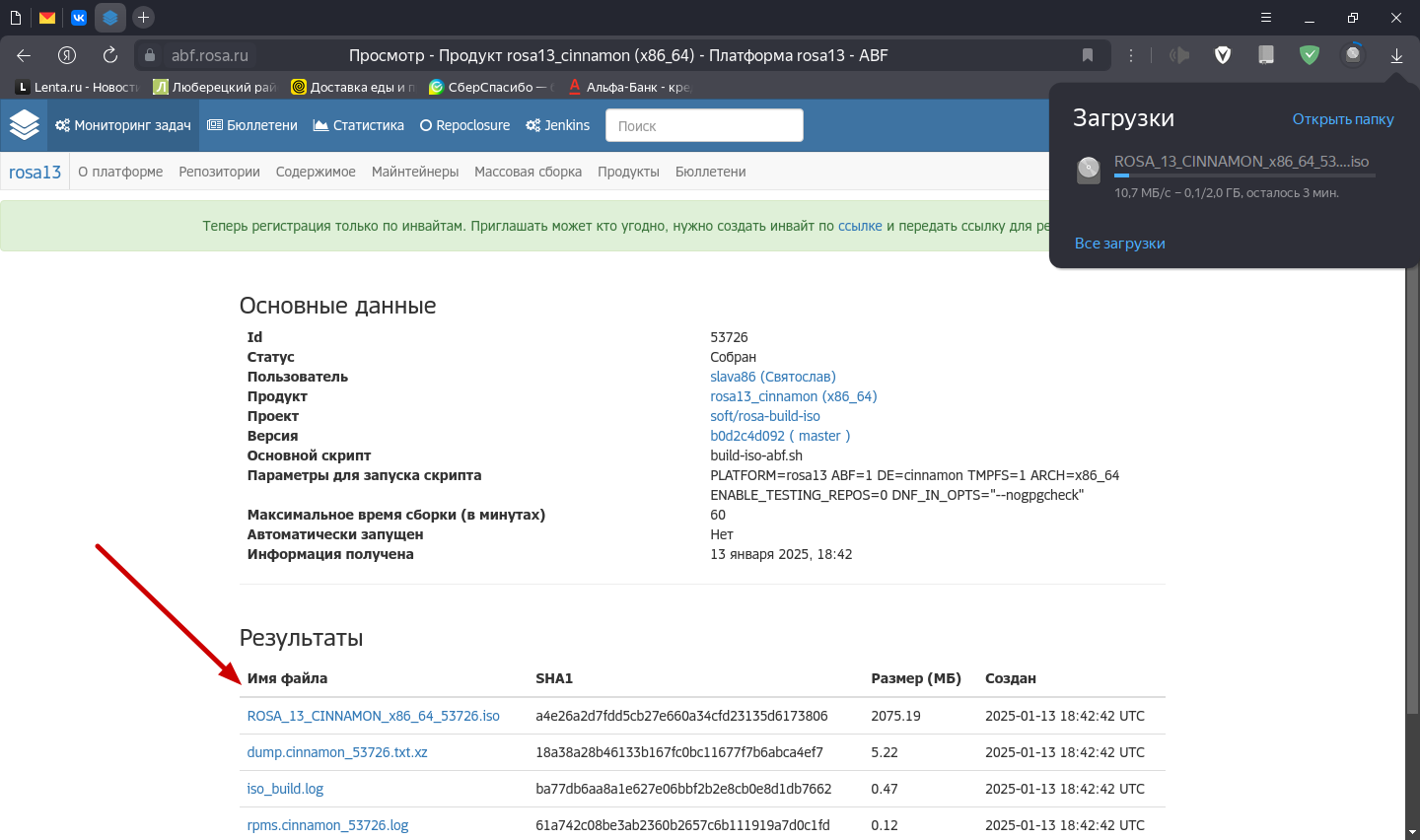Image resolution: width=1420 pixels, height=840 pixels.
Task: Open the iso_build.log file link
Action: (285, 789)
